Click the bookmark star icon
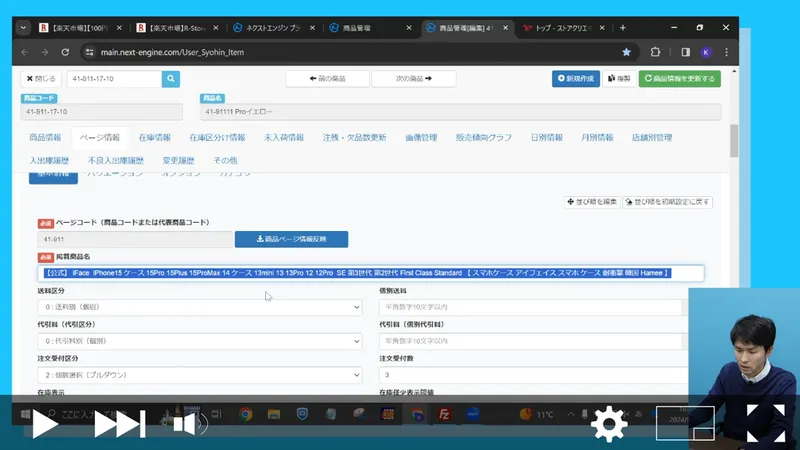Screen dimensions: 800x450 pyautogui.click(x=627, y=52)
